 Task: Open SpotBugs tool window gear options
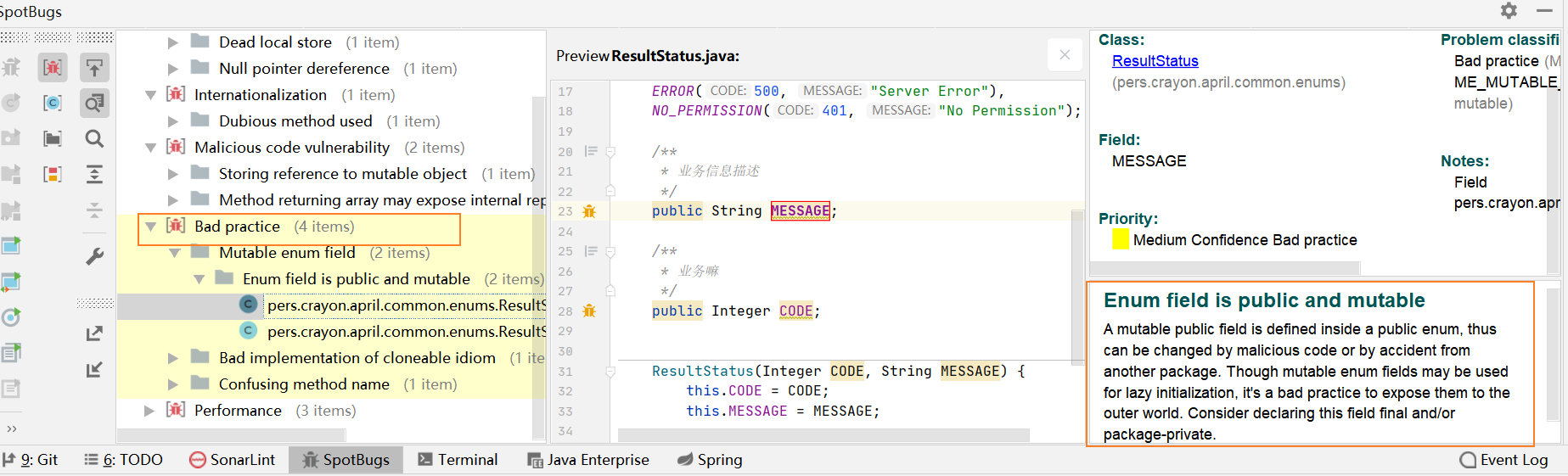[1509, 11]
